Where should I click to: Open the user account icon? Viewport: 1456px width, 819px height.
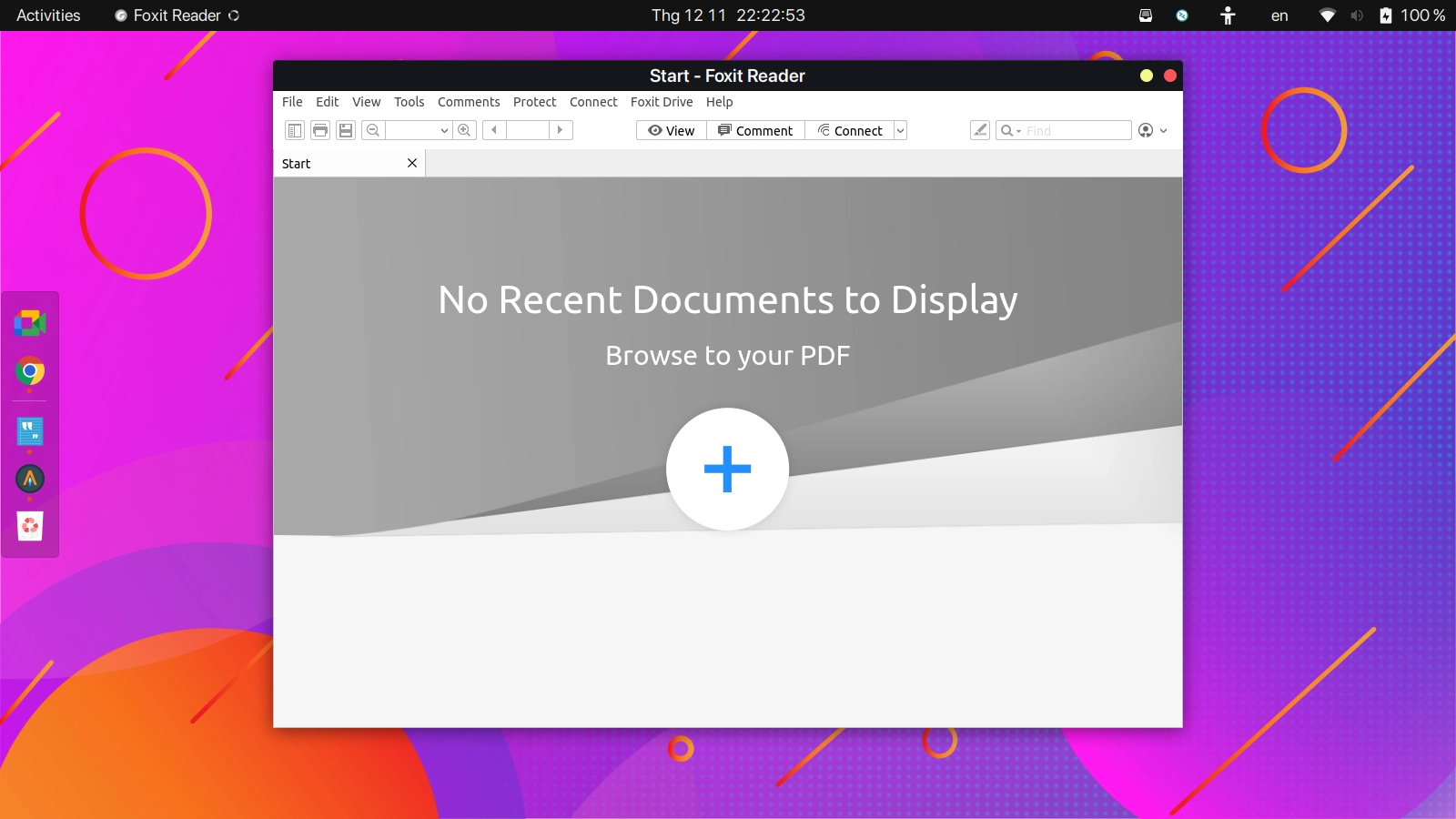1146,130
